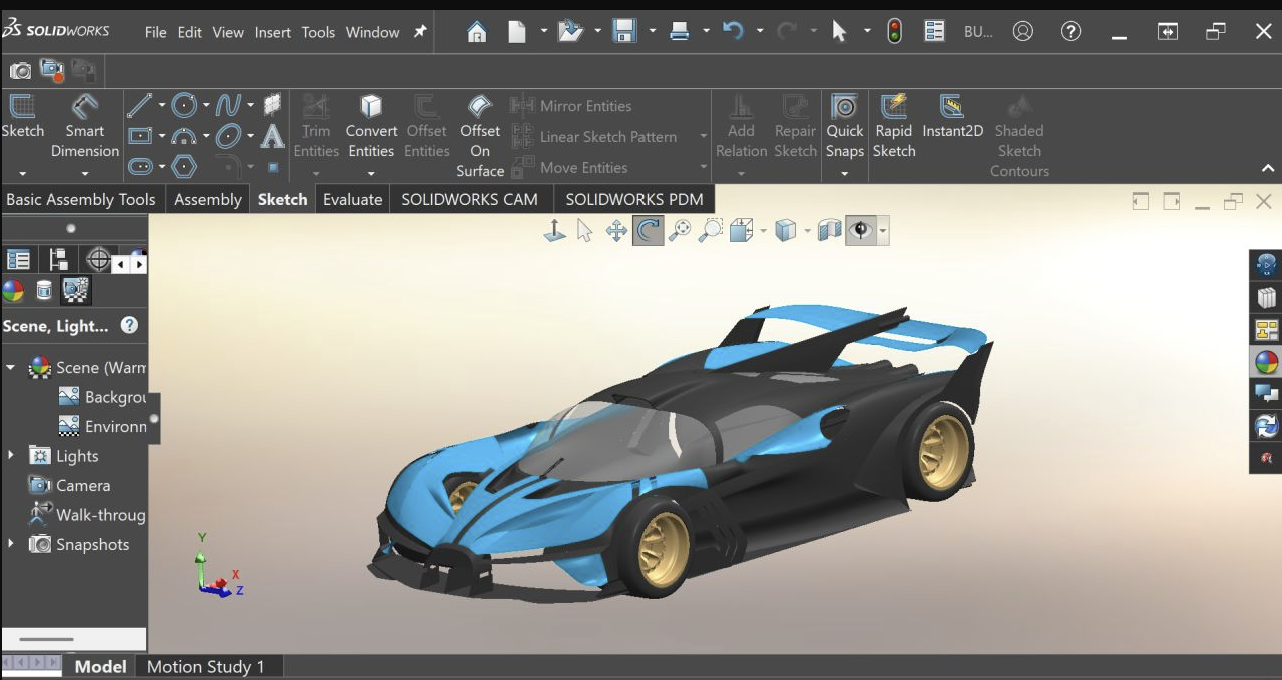Toggle Quick Snaps button
The image size is (1282, 680).
(844, 127)
